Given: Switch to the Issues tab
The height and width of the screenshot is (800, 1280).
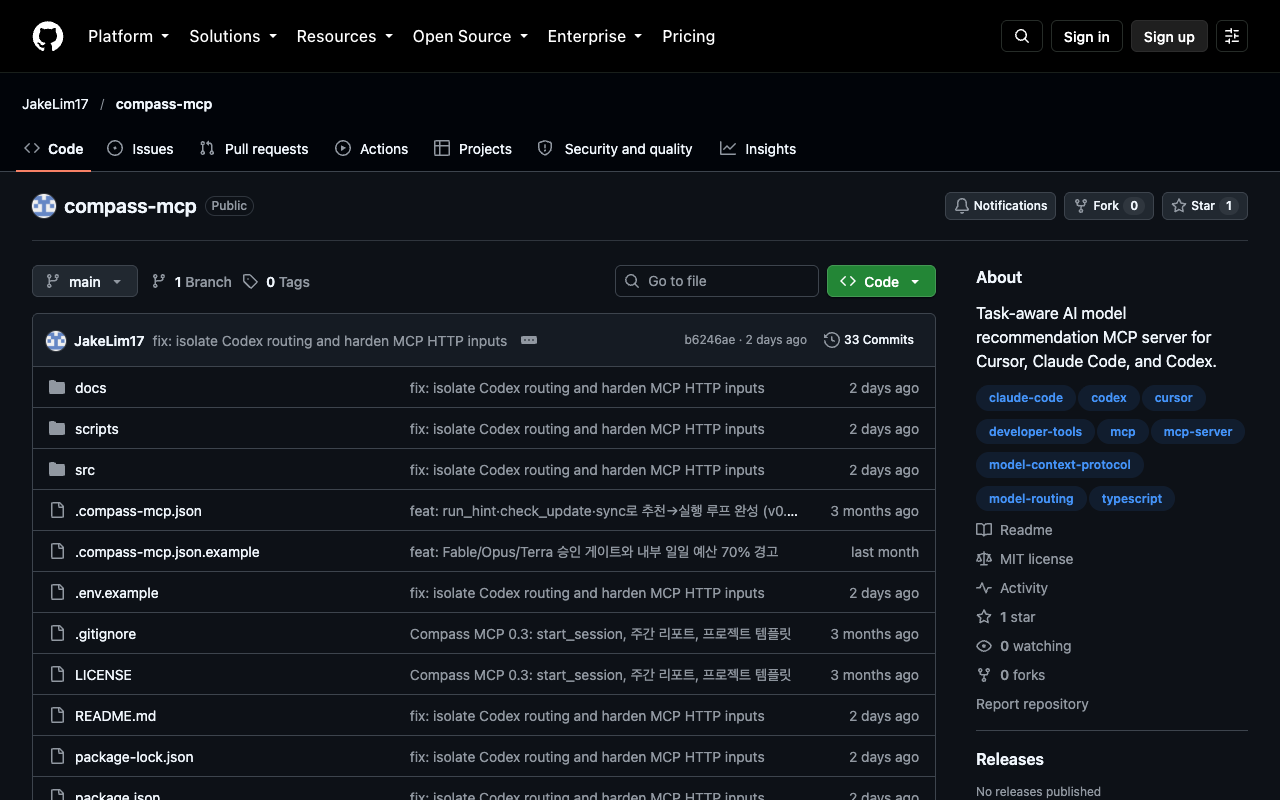Looking at the screenshot, I should (x=140, y=149).
